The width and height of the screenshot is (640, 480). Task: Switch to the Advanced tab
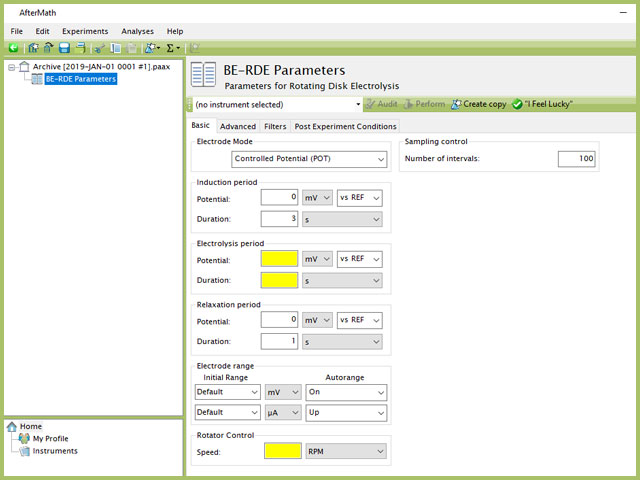pyautogui.click(x=238, y=127)
